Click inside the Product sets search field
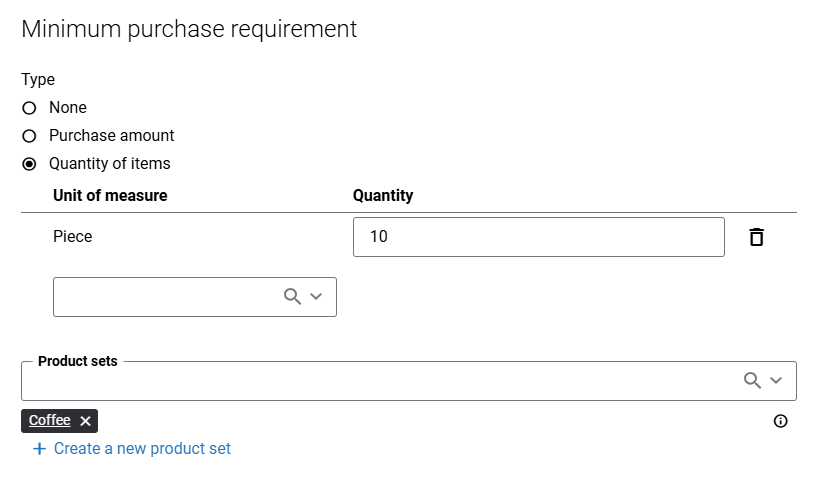This screenshot has height=478, width=821. coord(409,381)
